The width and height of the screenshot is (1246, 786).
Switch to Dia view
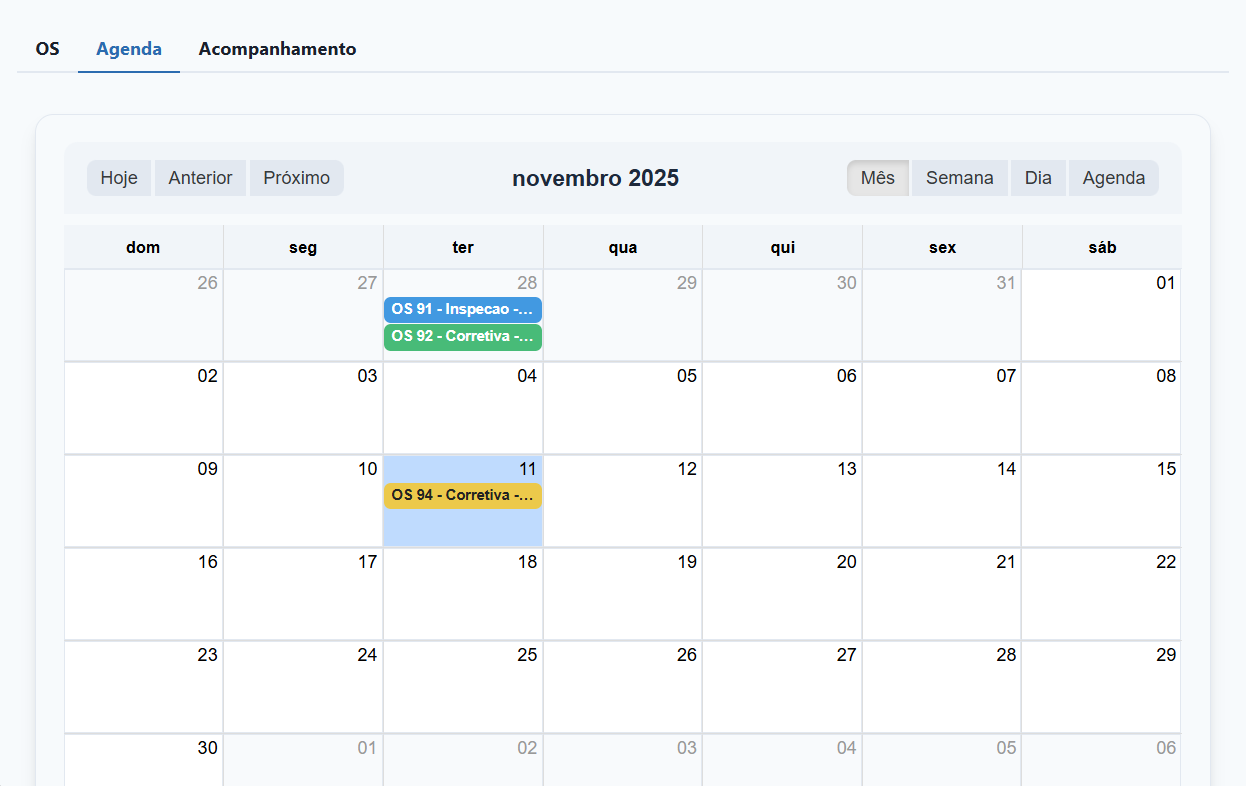coord(1038,178)
